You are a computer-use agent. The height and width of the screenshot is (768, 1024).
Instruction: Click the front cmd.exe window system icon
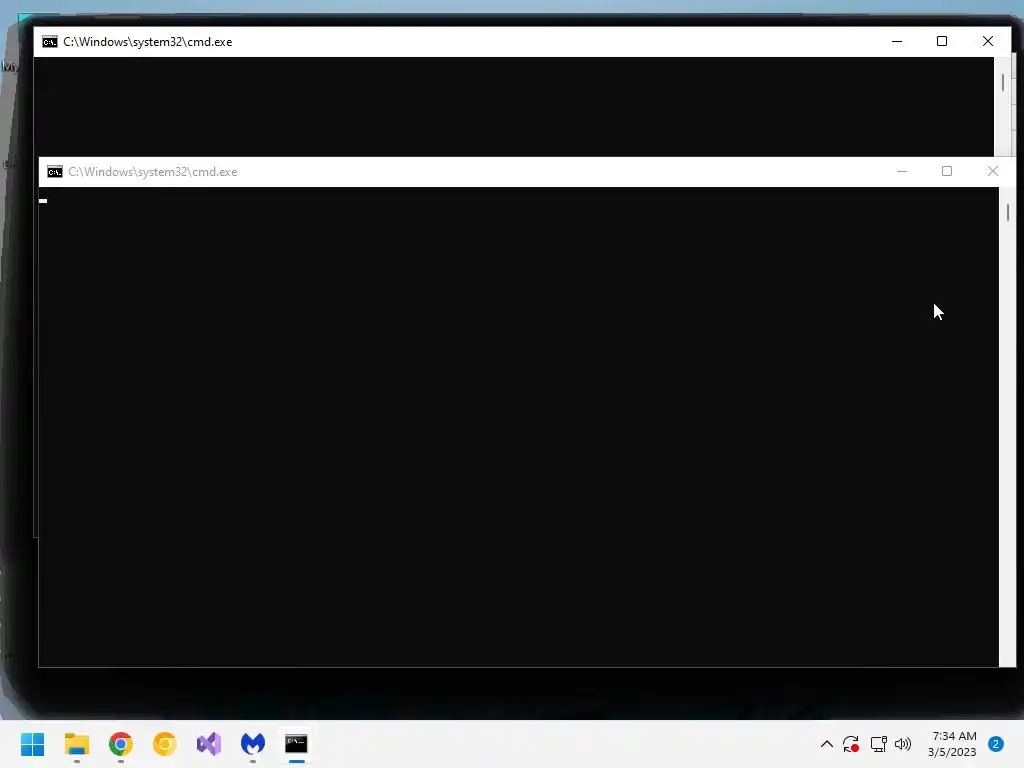(55, 172)
